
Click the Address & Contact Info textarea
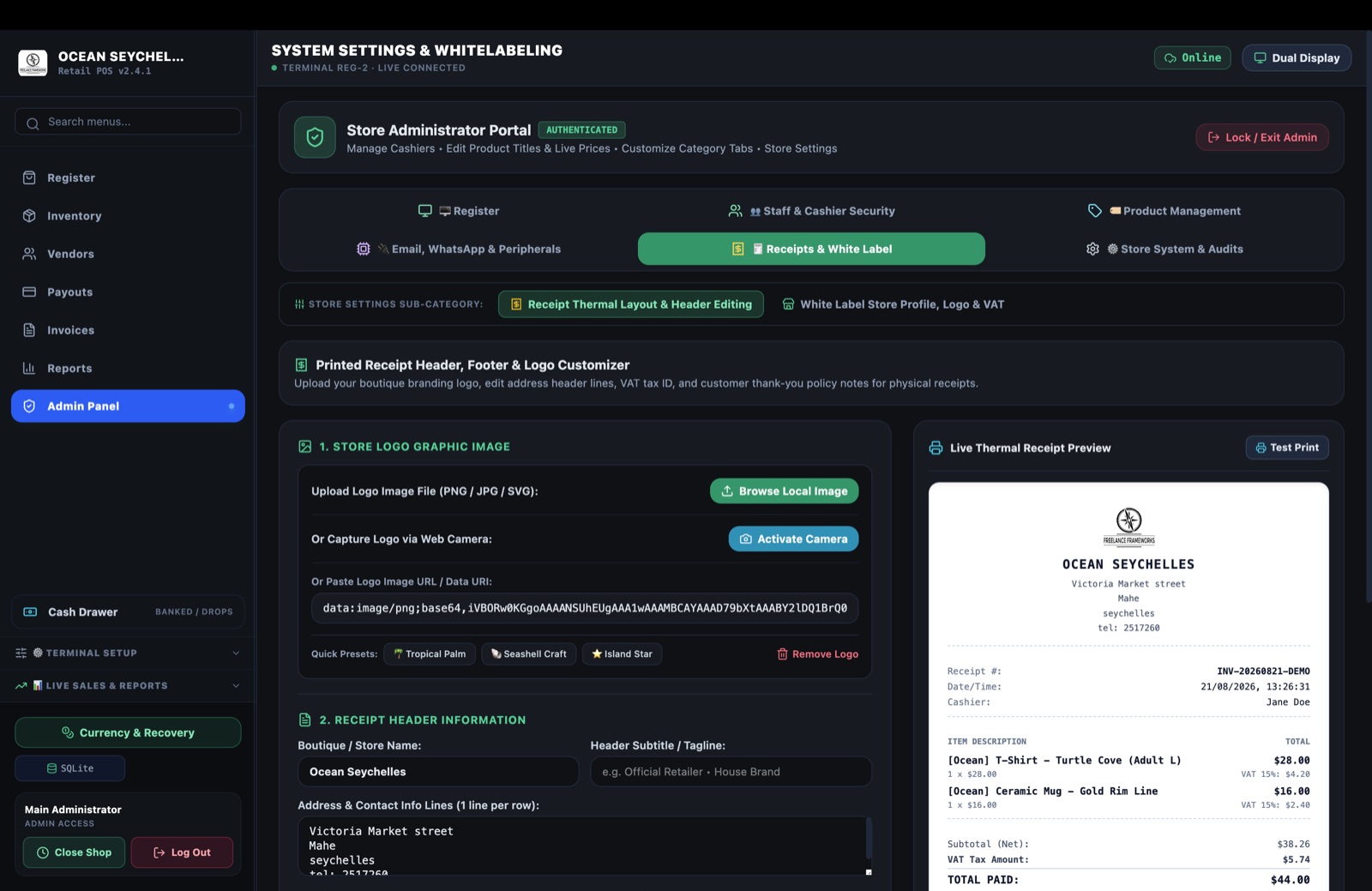pyautogui.click(x=585, y=846)
